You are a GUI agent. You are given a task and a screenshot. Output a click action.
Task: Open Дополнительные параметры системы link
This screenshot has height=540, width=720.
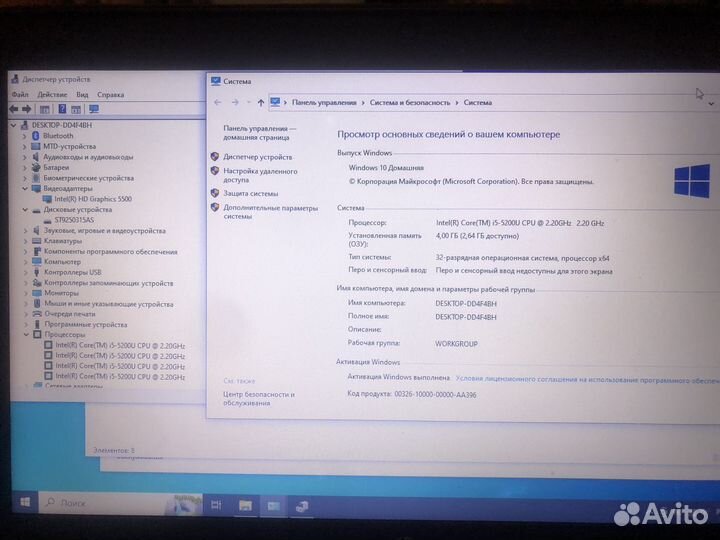pos(270,212)
